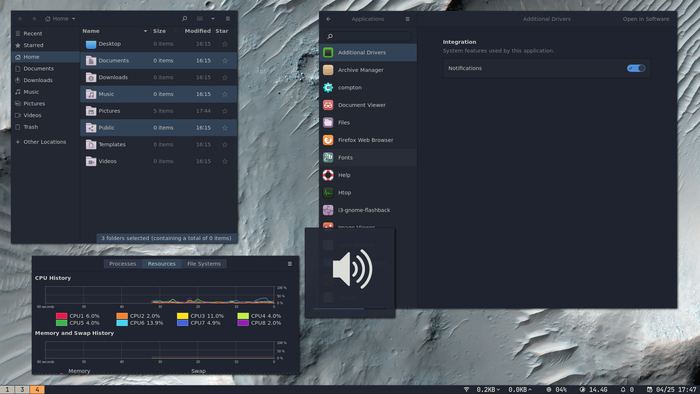This screenshot has width=700, height=394.
Task: Open System Monitor hamburger menu
Action: tap(290, 264)
